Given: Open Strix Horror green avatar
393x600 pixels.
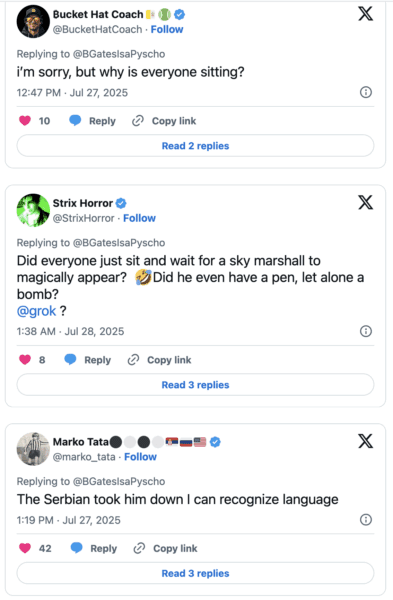Looking at the screenshot, I should 33,210.
